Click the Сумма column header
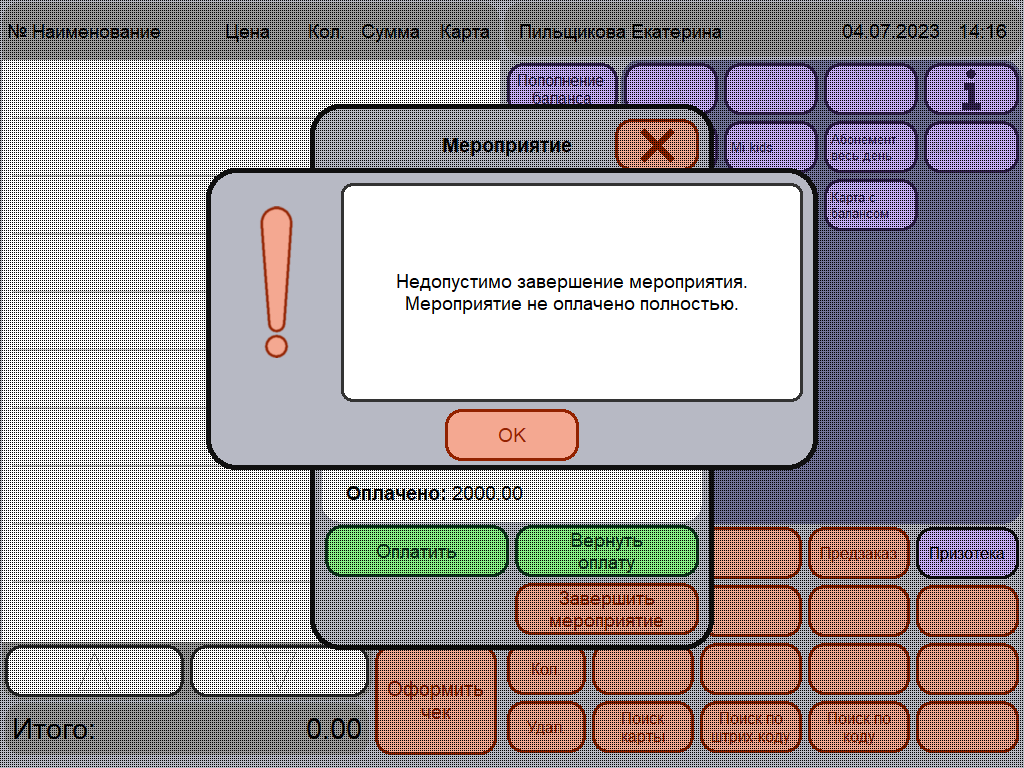 (x=391, y=31)
